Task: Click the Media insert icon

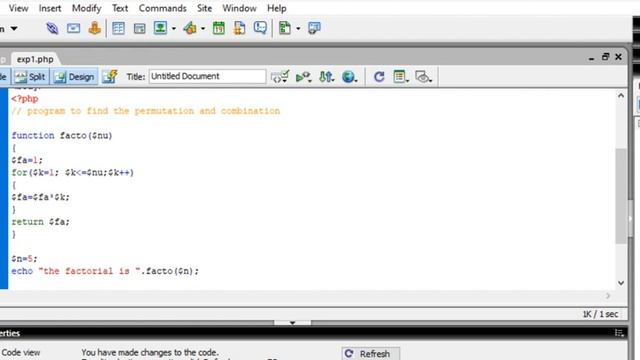Action: [x=190, y=28]
